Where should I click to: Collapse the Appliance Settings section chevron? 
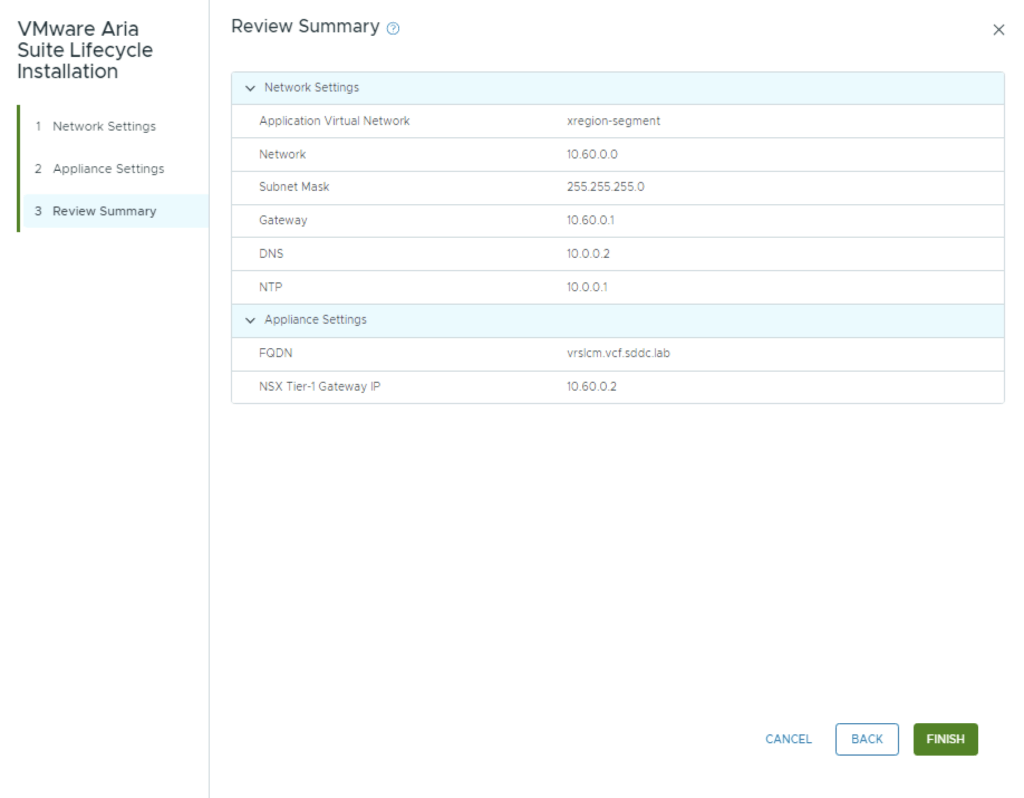(250, 320)
